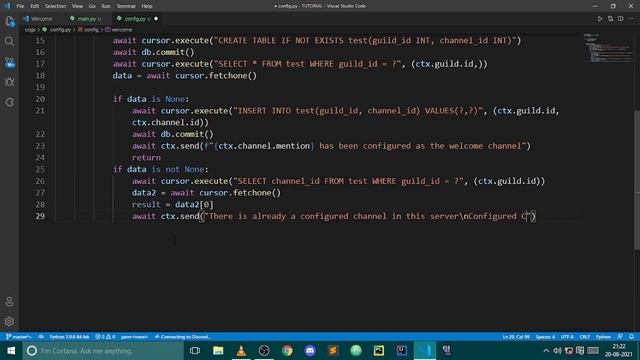Open the clock and date flyout
This screenshot has width=640, height=360.
(x=619, y=351)
